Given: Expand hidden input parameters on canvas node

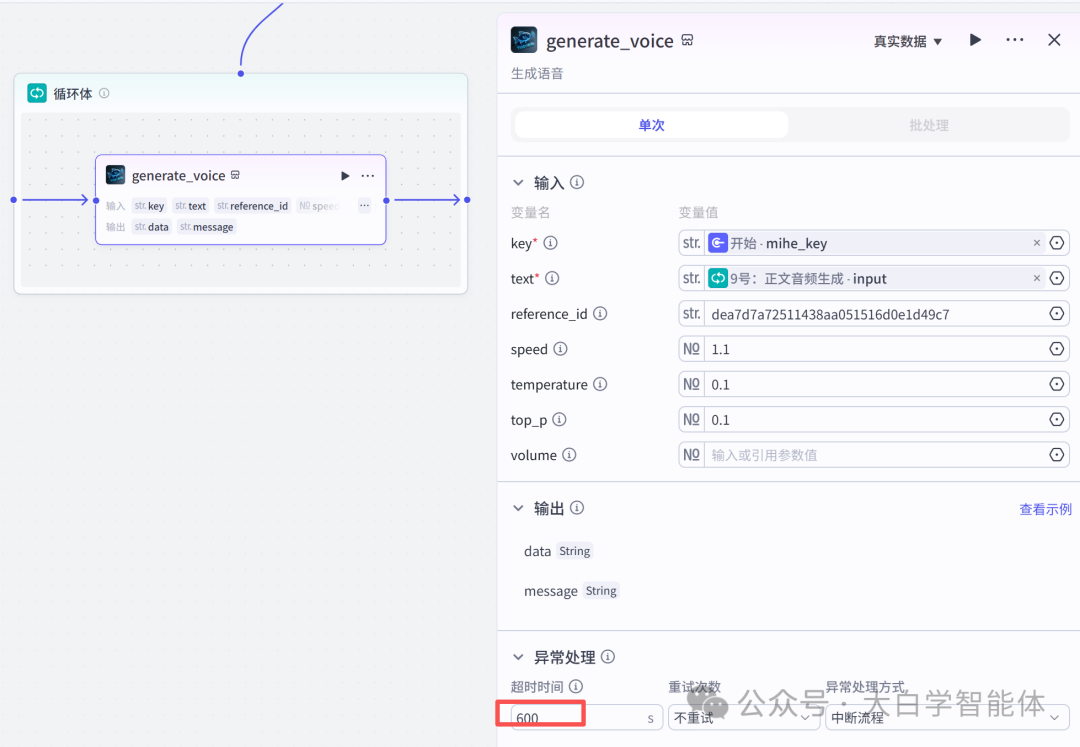Looking at the screenshot, I should (x=364, y=205).
